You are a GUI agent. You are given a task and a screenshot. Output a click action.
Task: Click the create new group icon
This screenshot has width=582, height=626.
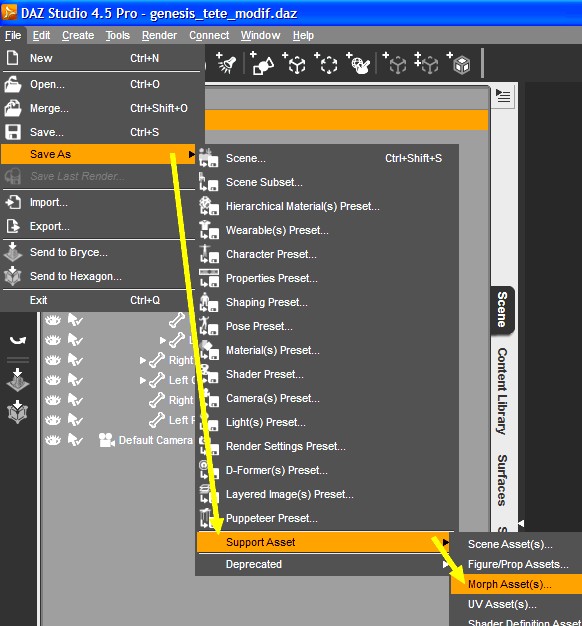coord(326,63)
